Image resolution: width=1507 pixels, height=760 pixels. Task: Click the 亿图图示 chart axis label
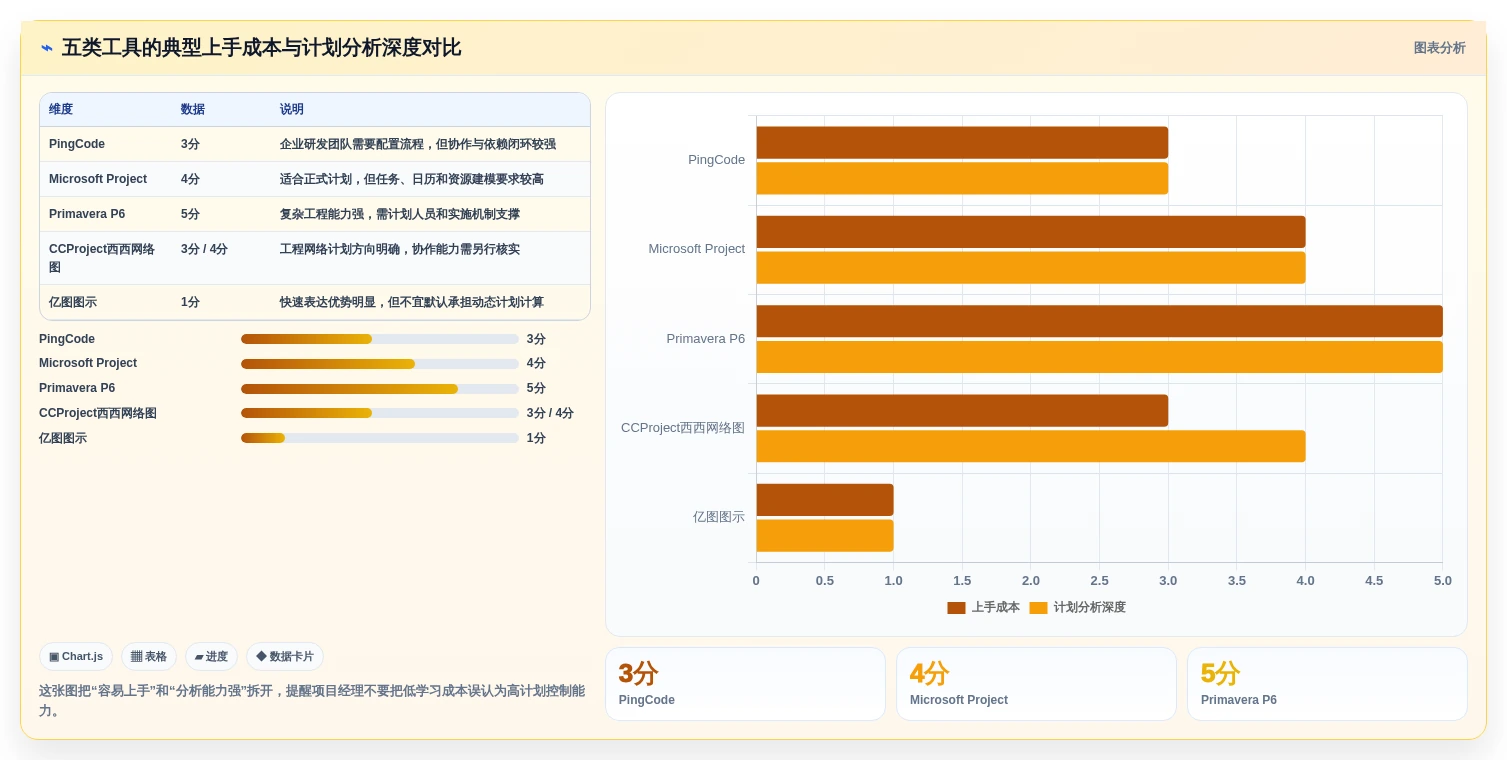[x=719, y=517]
